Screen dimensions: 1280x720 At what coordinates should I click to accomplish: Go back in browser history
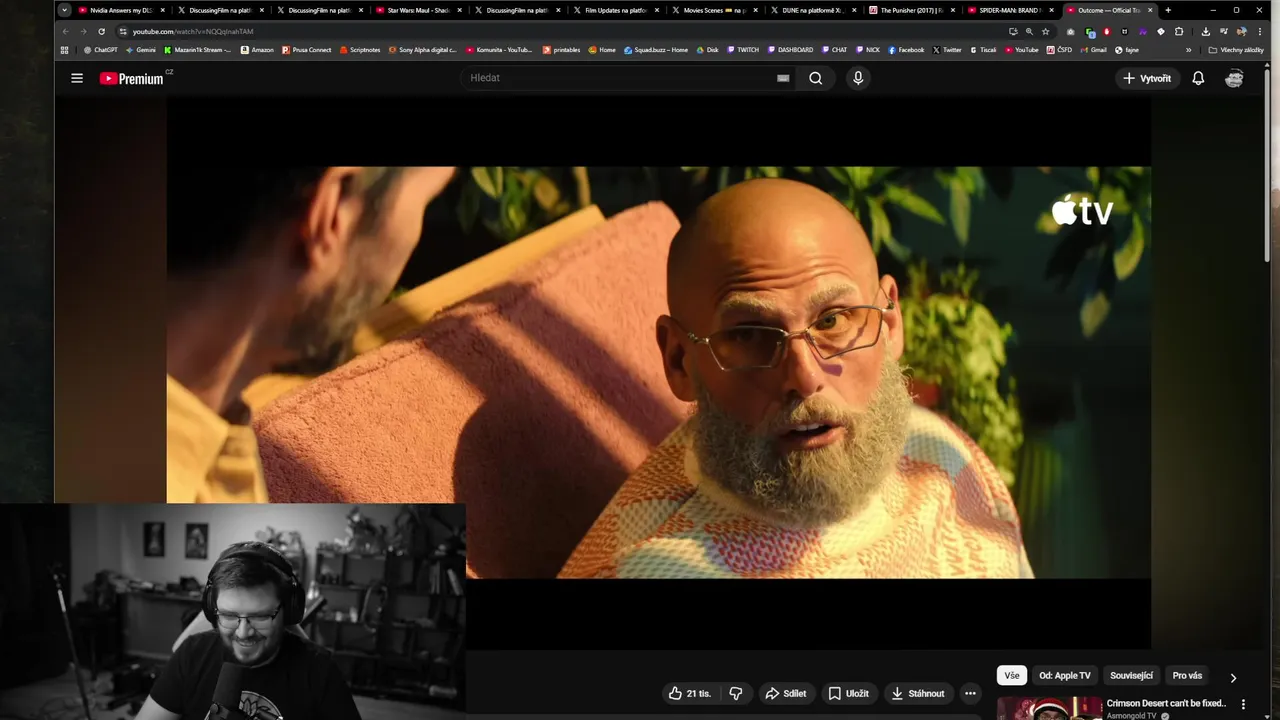pyautogui.click(x=65, y=31)
